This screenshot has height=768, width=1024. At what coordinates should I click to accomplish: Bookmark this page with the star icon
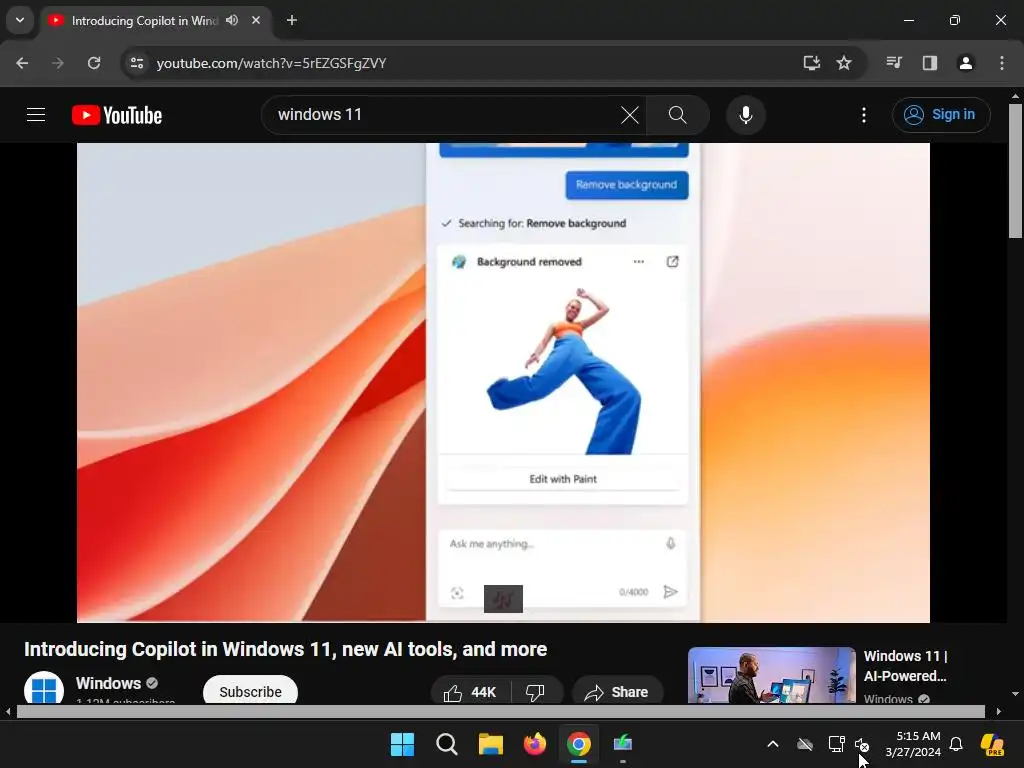[x=844, y=63]
